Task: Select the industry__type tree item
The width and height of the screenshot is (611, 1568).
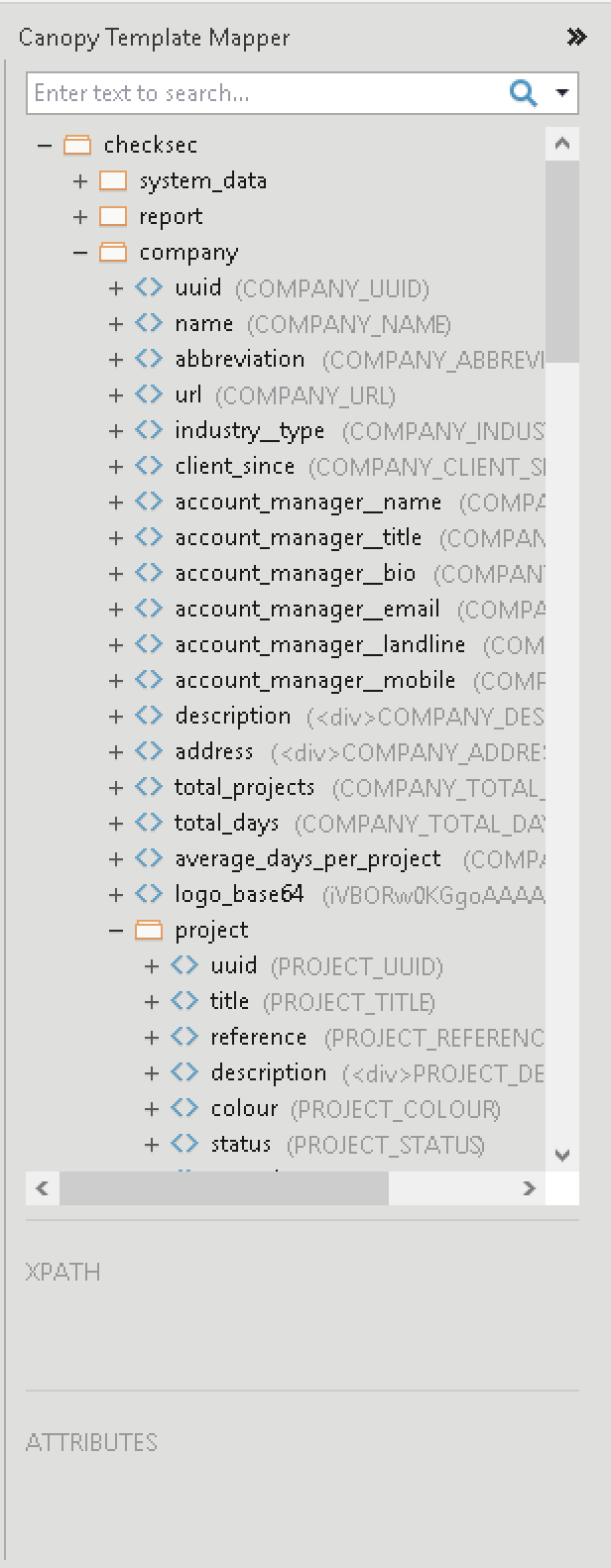Action: 249,431
